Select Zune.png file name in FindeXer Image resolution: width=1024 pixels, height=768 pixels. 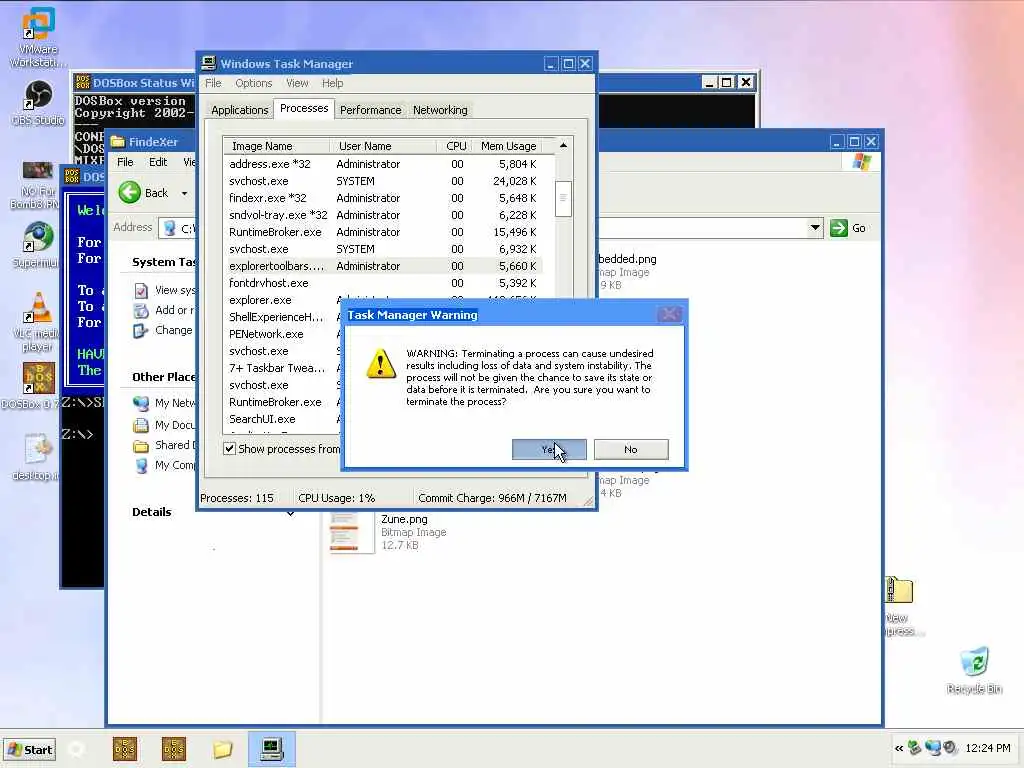coord(404,519)
